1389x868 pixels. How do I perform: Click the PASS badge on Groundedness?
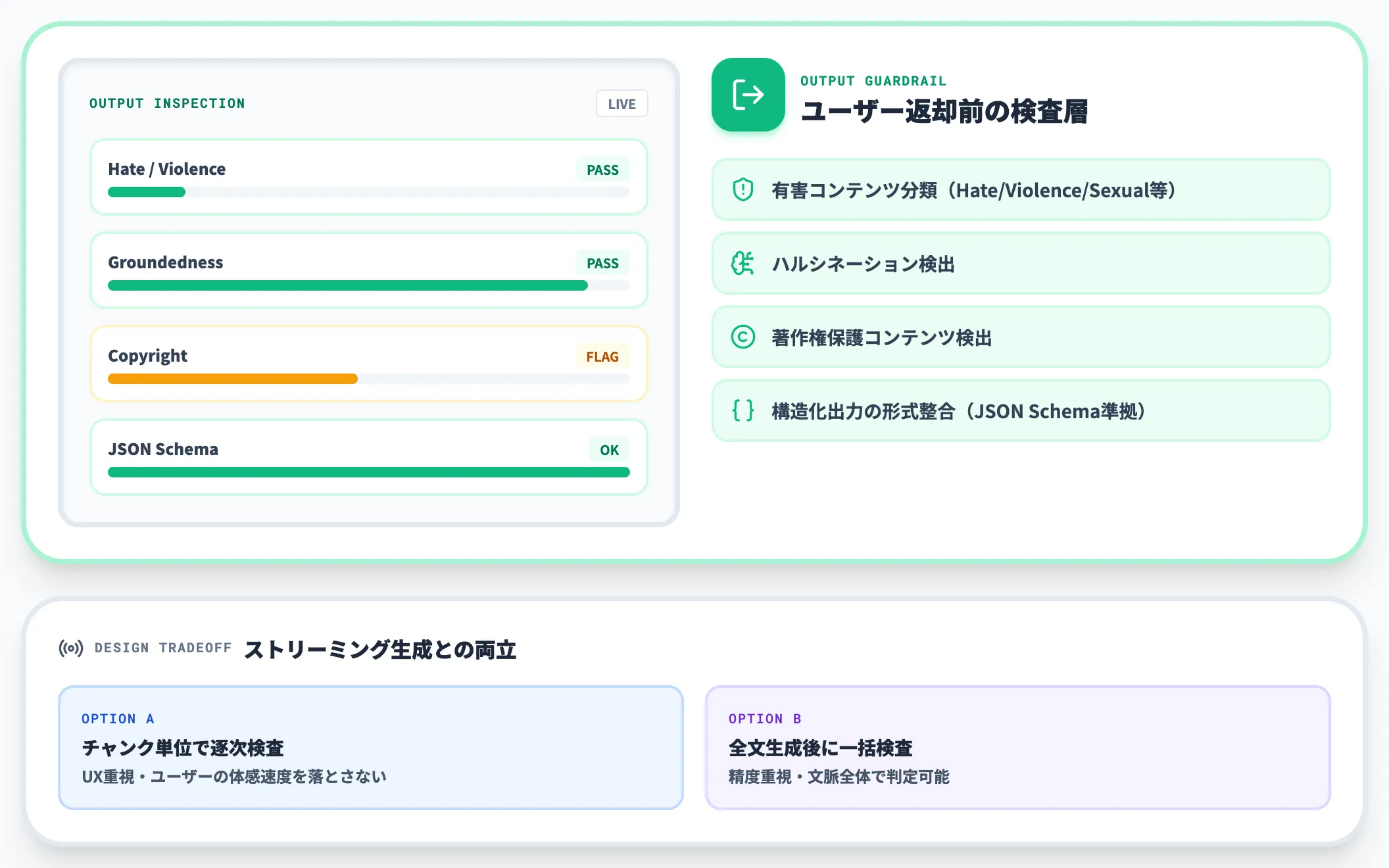602,263
